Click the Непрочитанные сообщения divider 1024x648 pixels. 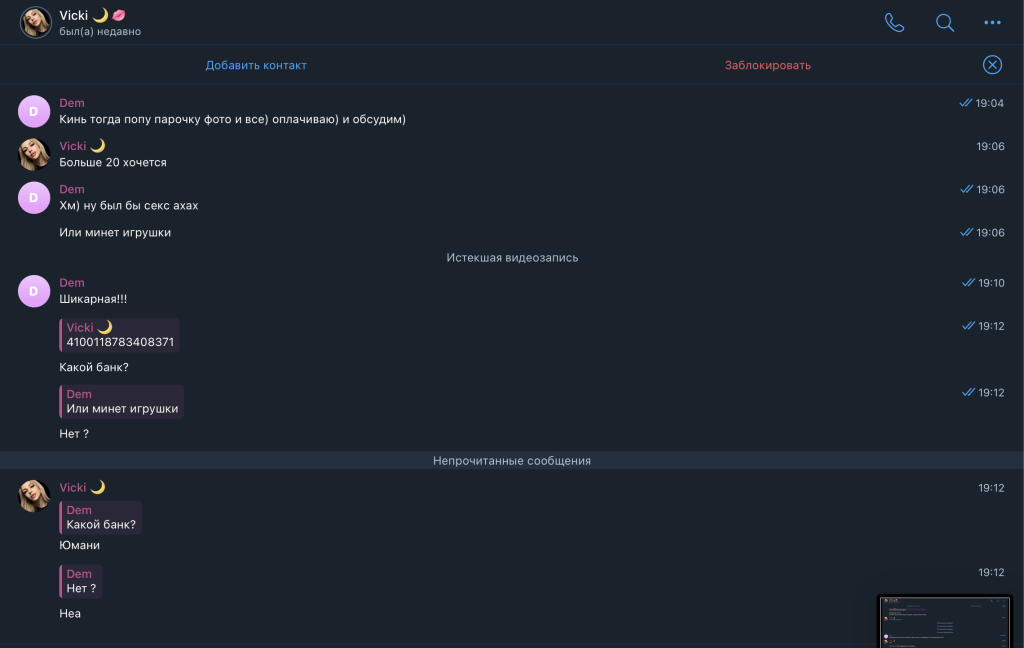point(512,461)
